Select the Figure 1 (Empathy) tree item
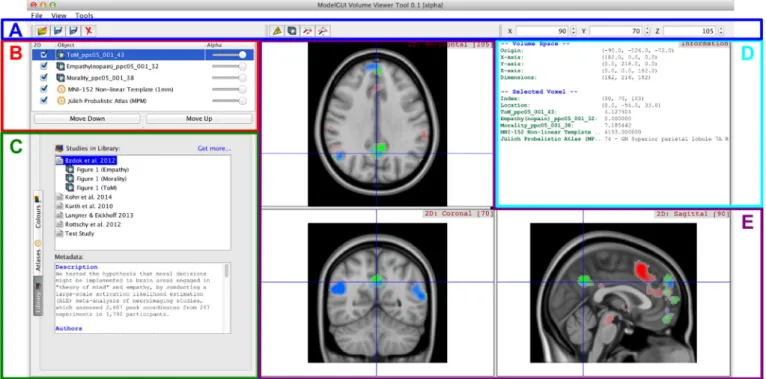This screenshot has width=766, height=379. pyautogui.click(x=103, y=169)
